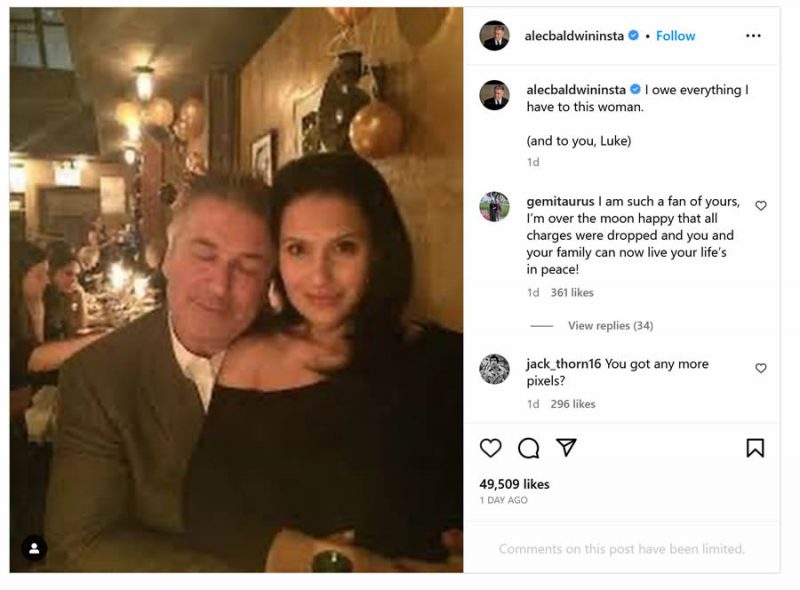Open the three-dot more options menu
The width and height of the screenshot is (800, 590).
[753, 36]
